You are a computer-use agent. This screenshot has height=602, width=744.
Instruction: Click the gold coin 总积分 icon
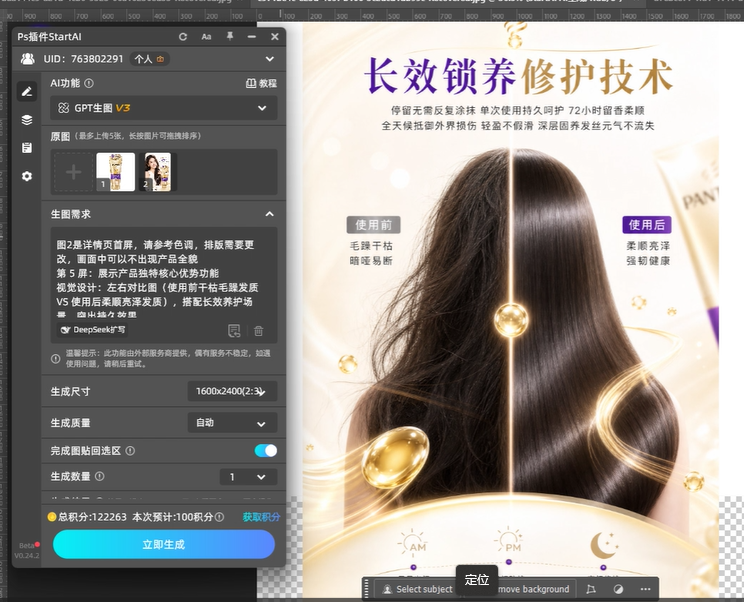tap(52, 517)
